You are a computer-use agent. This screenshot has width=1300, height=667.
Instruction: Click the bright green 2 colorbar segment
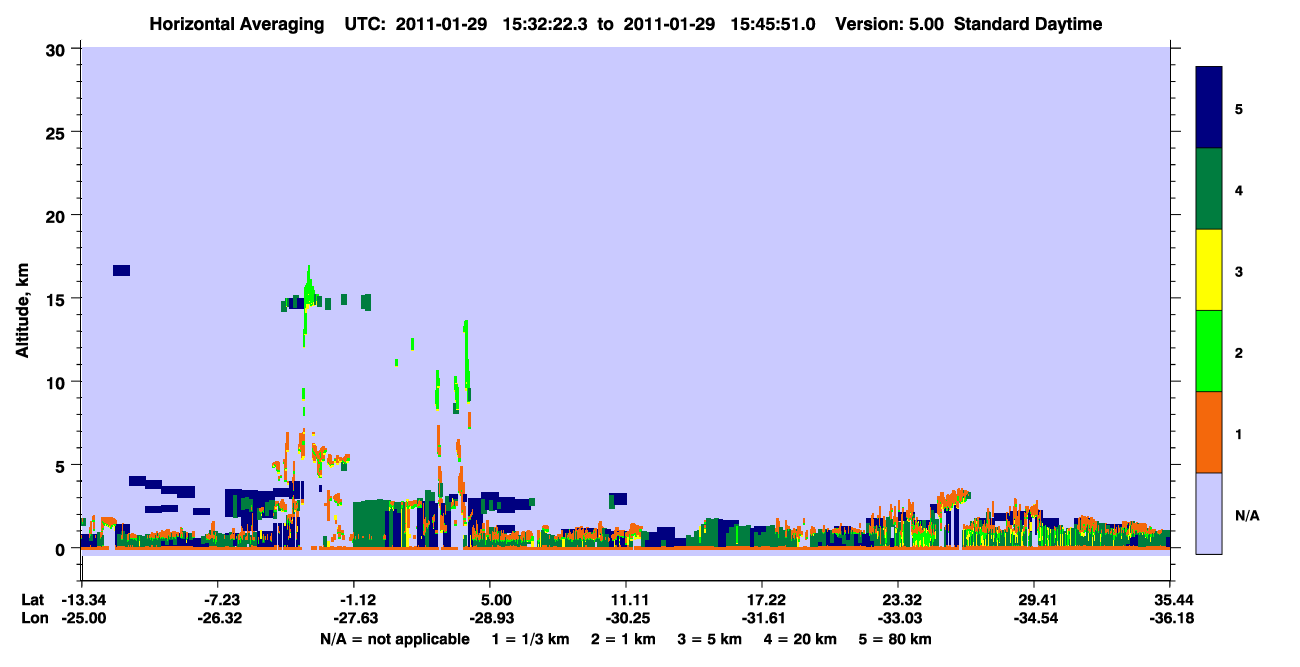pyautogui.click(x=1209, y=351)
